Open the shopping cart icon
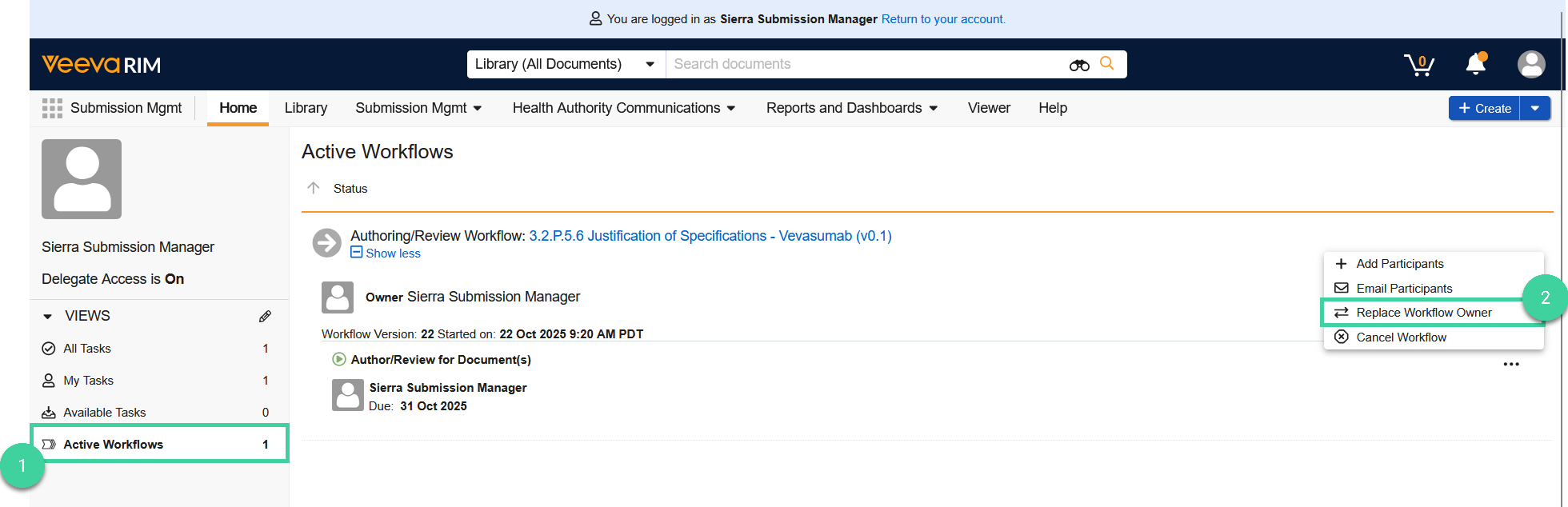1568x507 pixels. click(1419, 65)
